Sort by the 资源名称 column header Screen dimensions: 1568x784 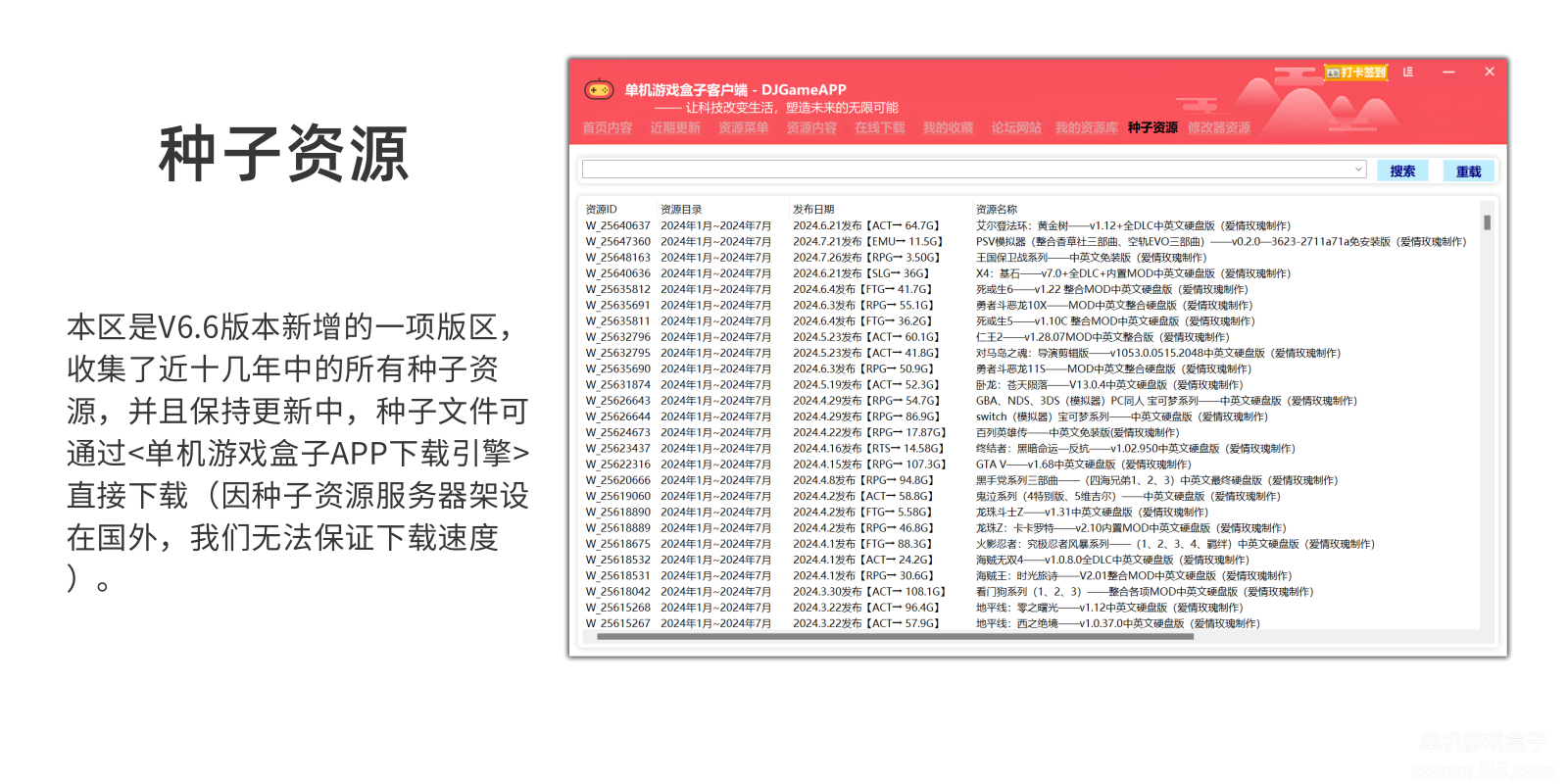pos(997,210)
